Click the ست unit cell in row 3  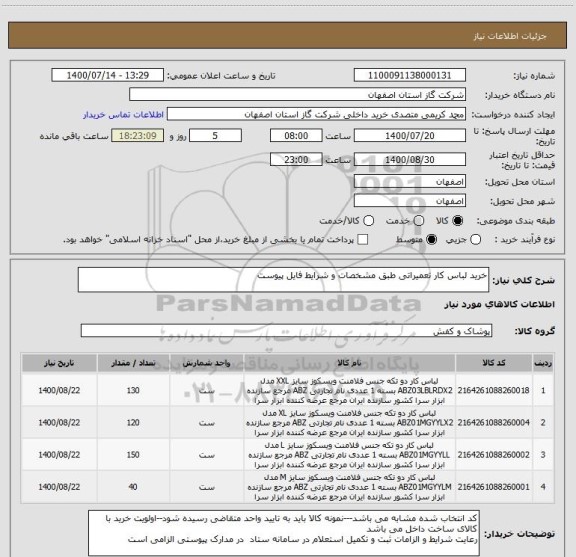tap(206, 455)
